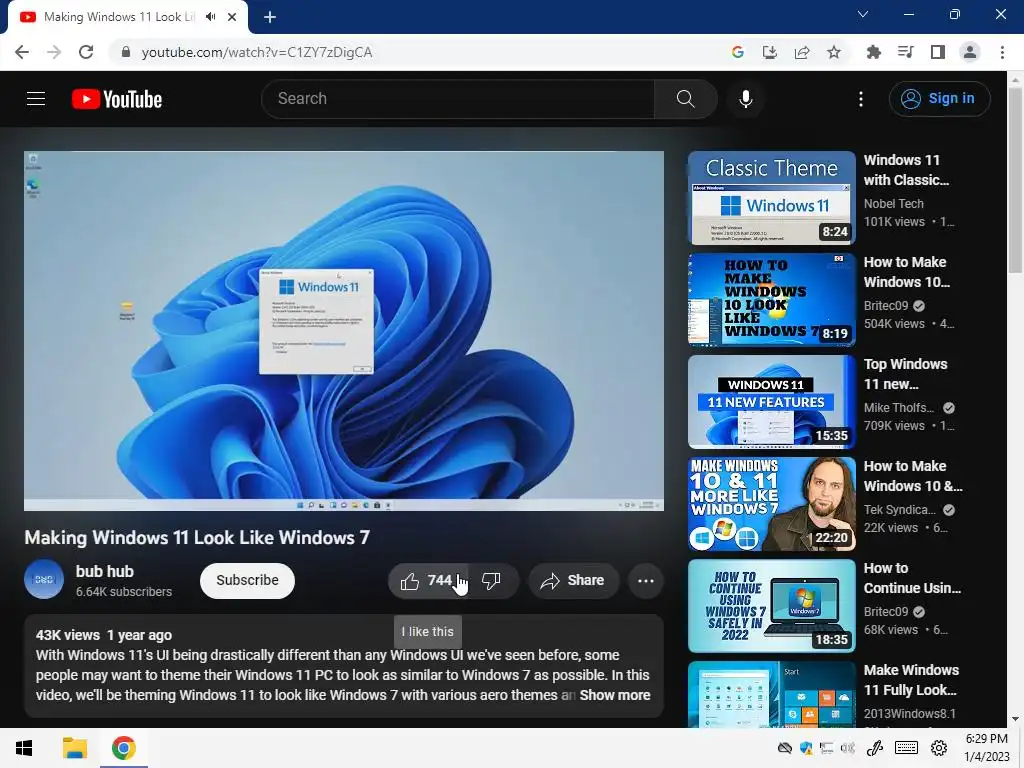The width and height of the screenshot is (1024, 768).
Task: Open Google icon in address bar
Action: [x=738, y=52]
